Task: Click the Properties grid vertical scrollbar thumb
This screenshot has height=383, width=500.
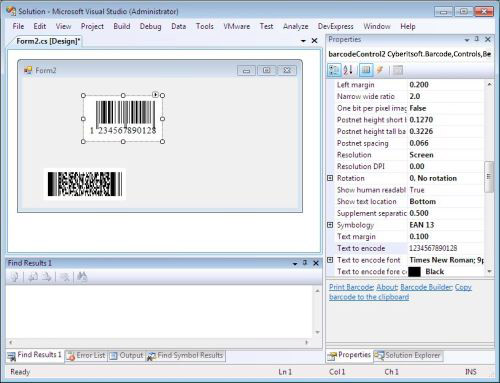Action: coord(488,177)
